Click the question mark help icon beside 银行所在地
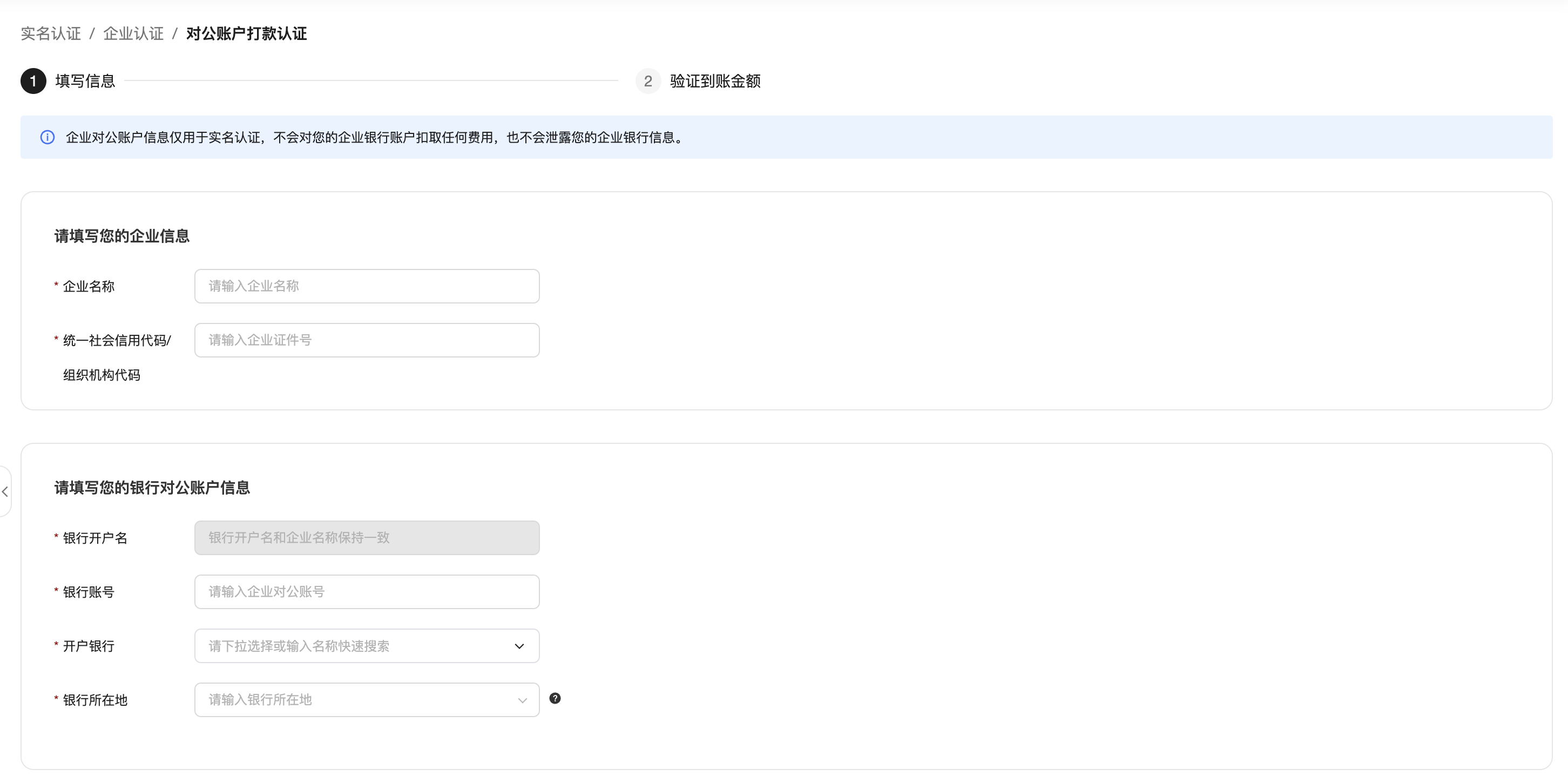The width and height of the screenshot is (1568, 783). click(555, 698)
